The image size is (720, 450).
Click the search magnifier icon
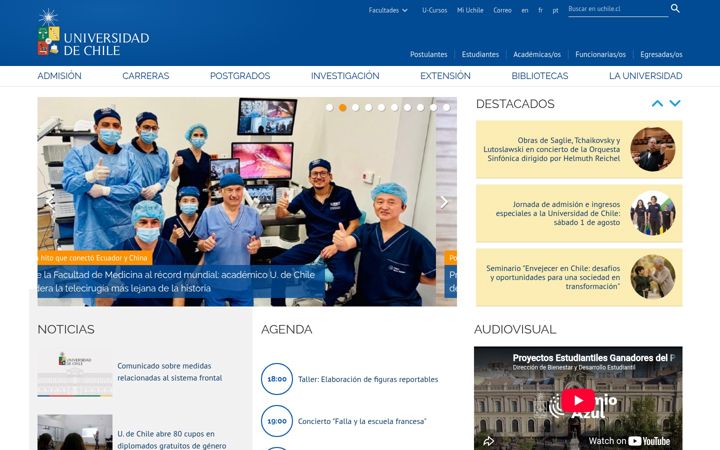675,8
